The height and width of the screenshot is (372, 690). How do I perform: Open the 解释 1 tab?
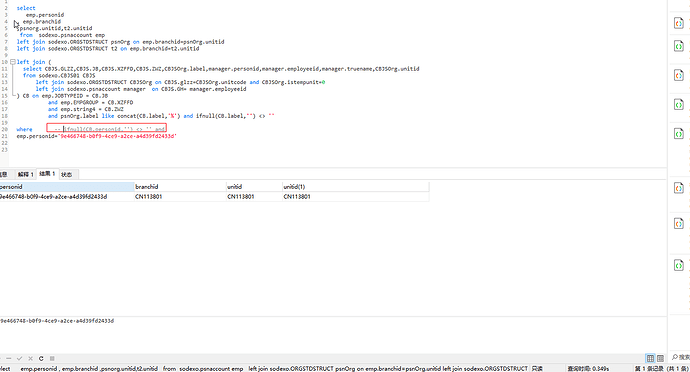(26, 174)
